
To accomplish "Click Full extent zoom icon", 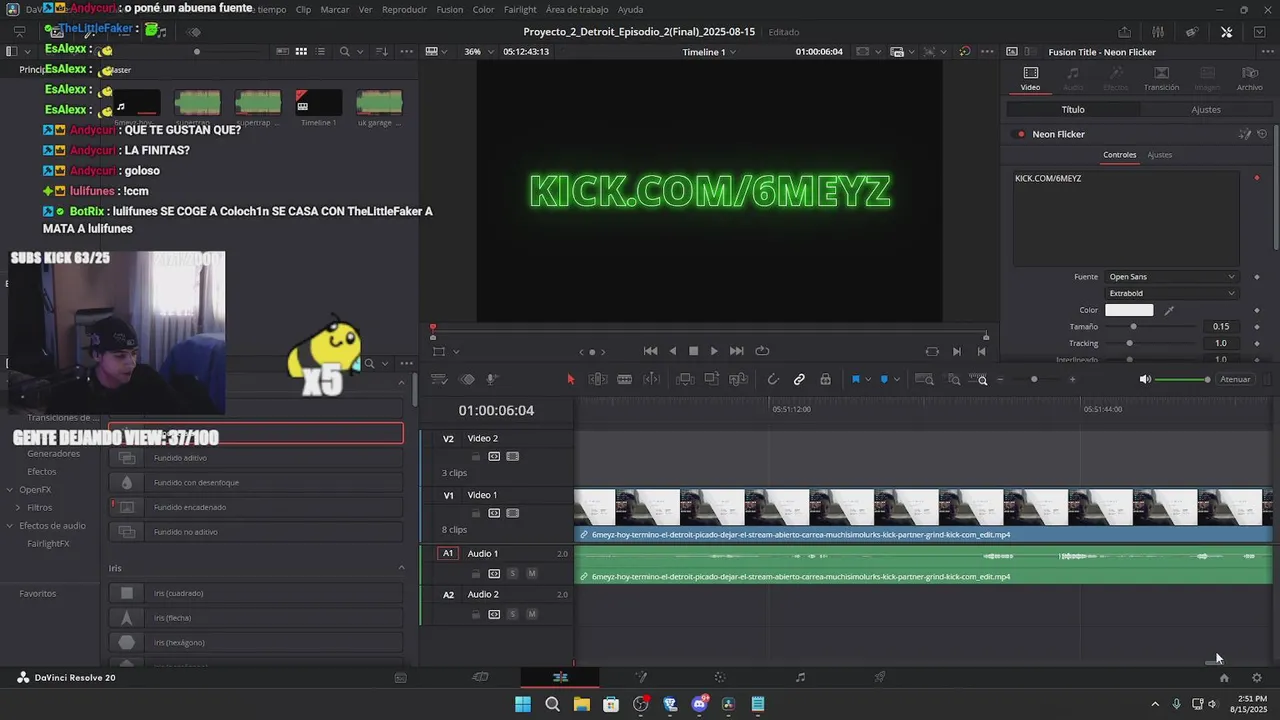I will click(x=925, y=379).
